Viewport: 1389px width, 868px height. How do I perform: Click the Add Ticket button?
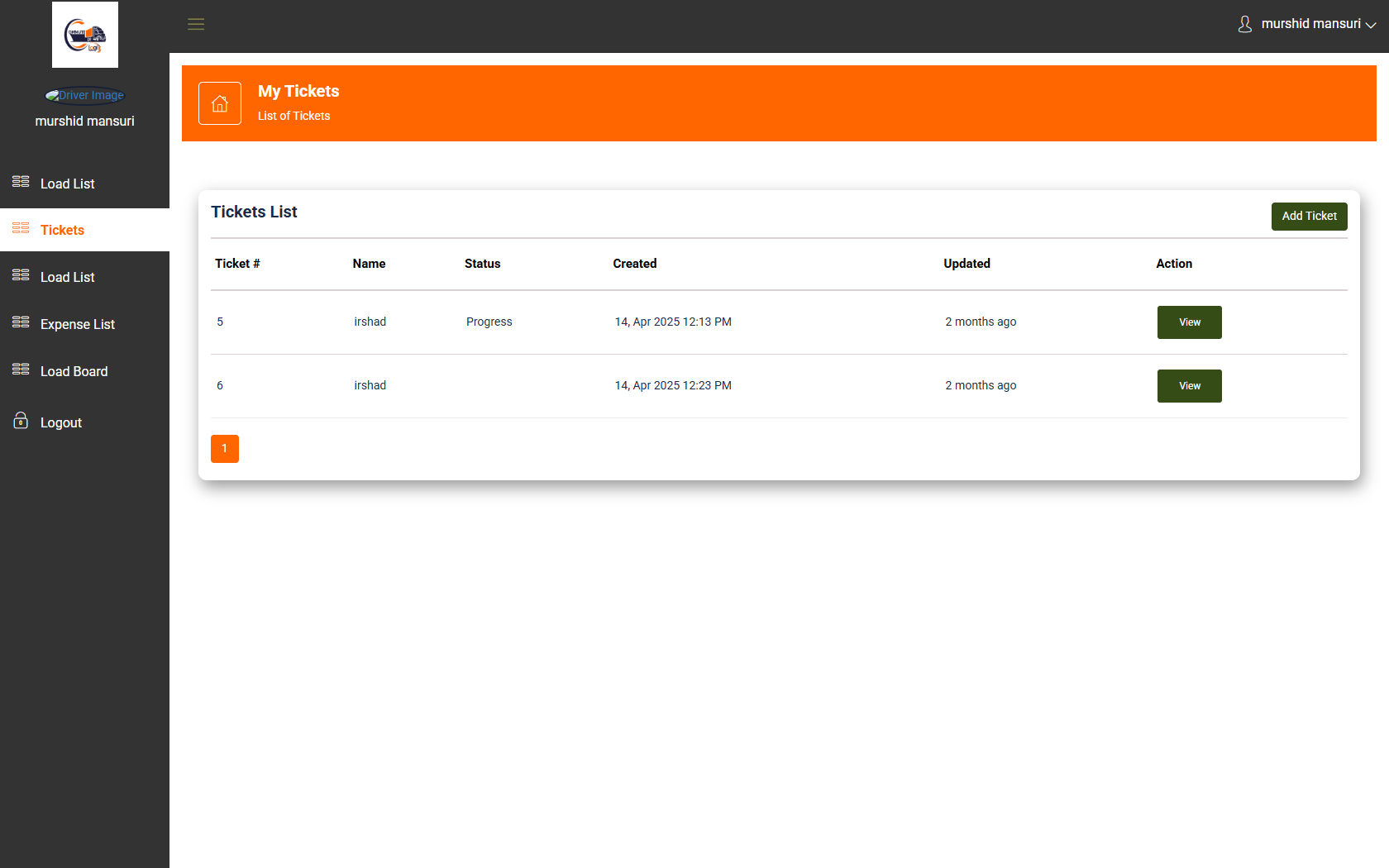point(1309,217)
